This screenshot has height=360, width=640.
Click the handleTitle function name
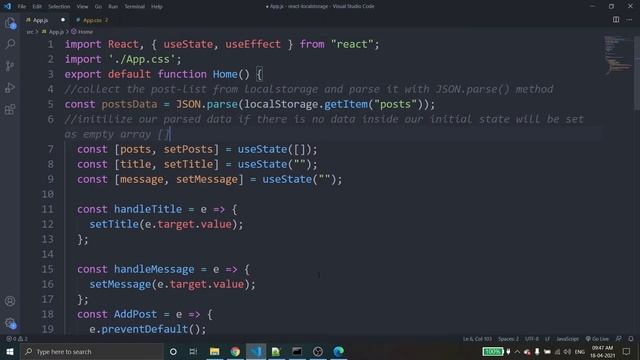pos(148,209)
